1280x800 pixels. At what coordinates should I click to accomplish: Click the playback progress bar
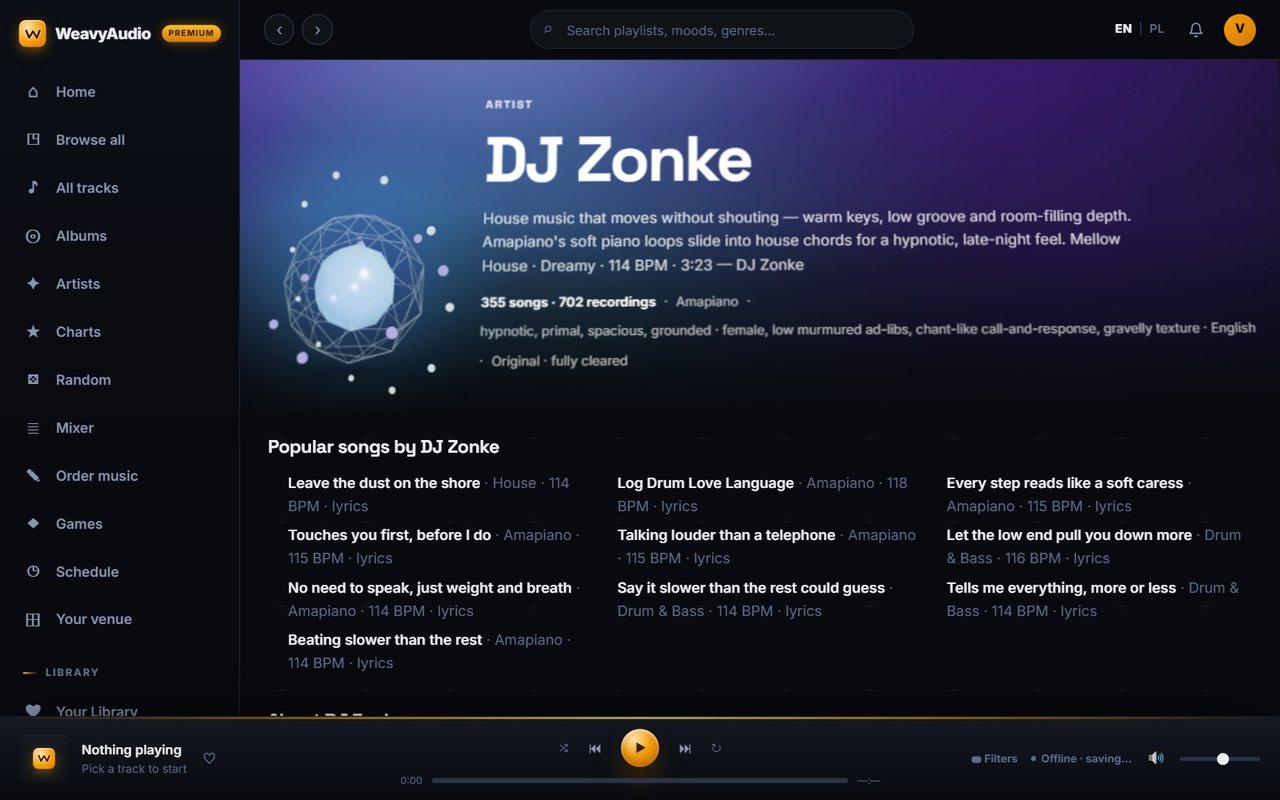(640, 781)
